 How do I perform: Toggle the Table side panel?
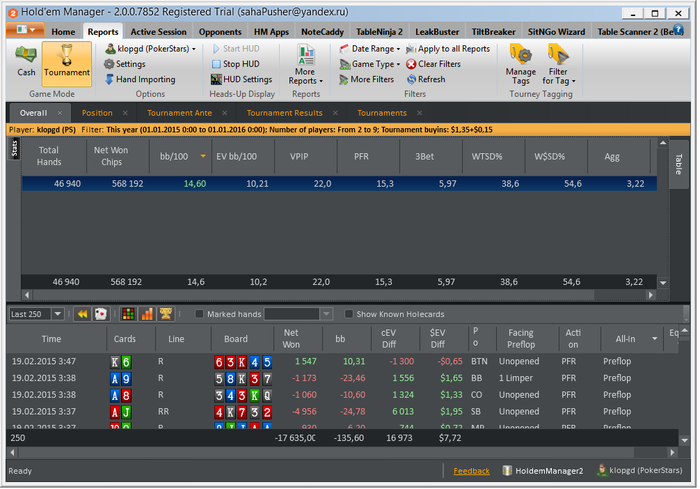click(x=679, y=164)
